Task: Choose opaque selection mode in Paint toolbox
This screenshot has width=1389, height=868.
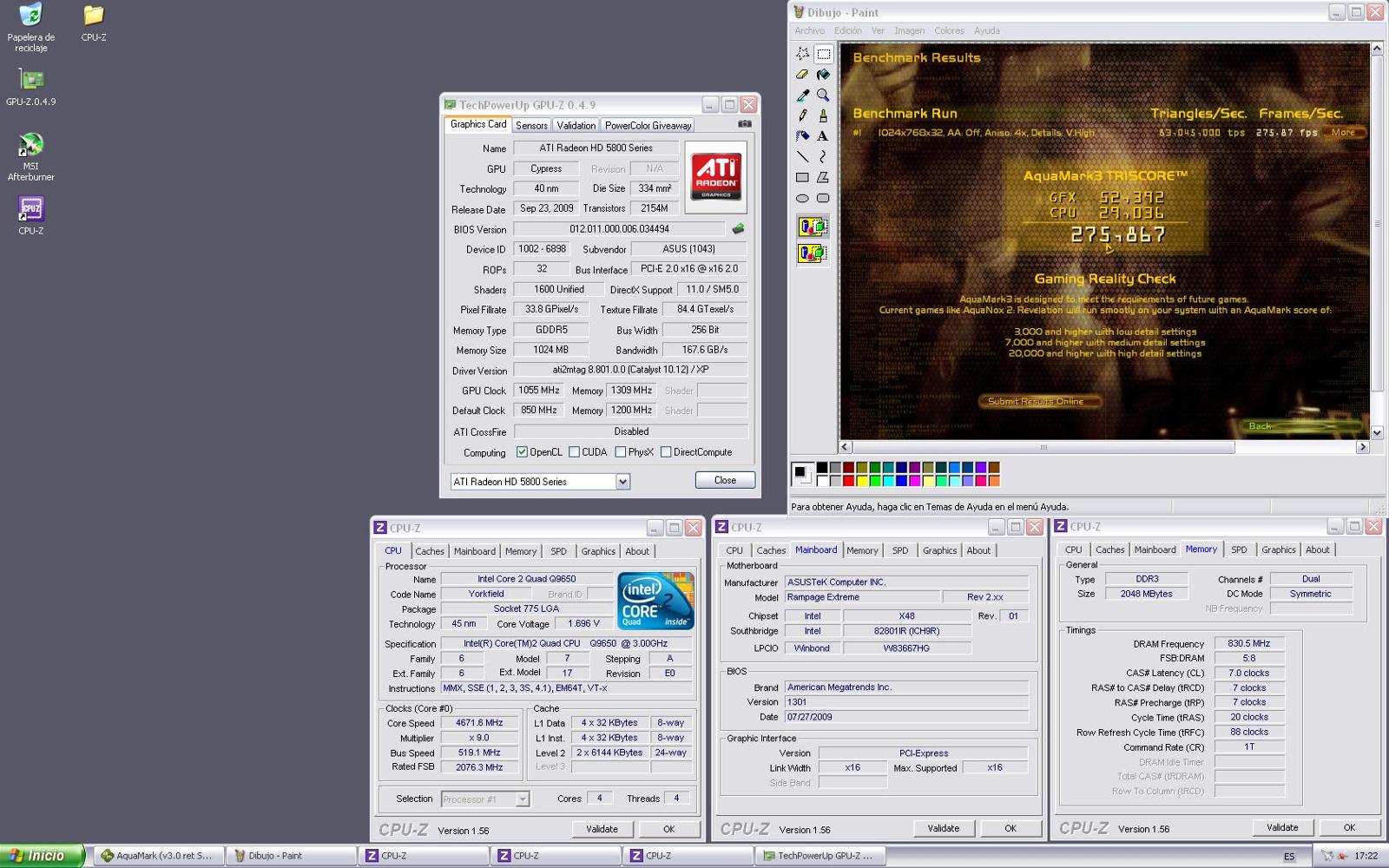Action: pyautogui.click(x=813, y=227)
